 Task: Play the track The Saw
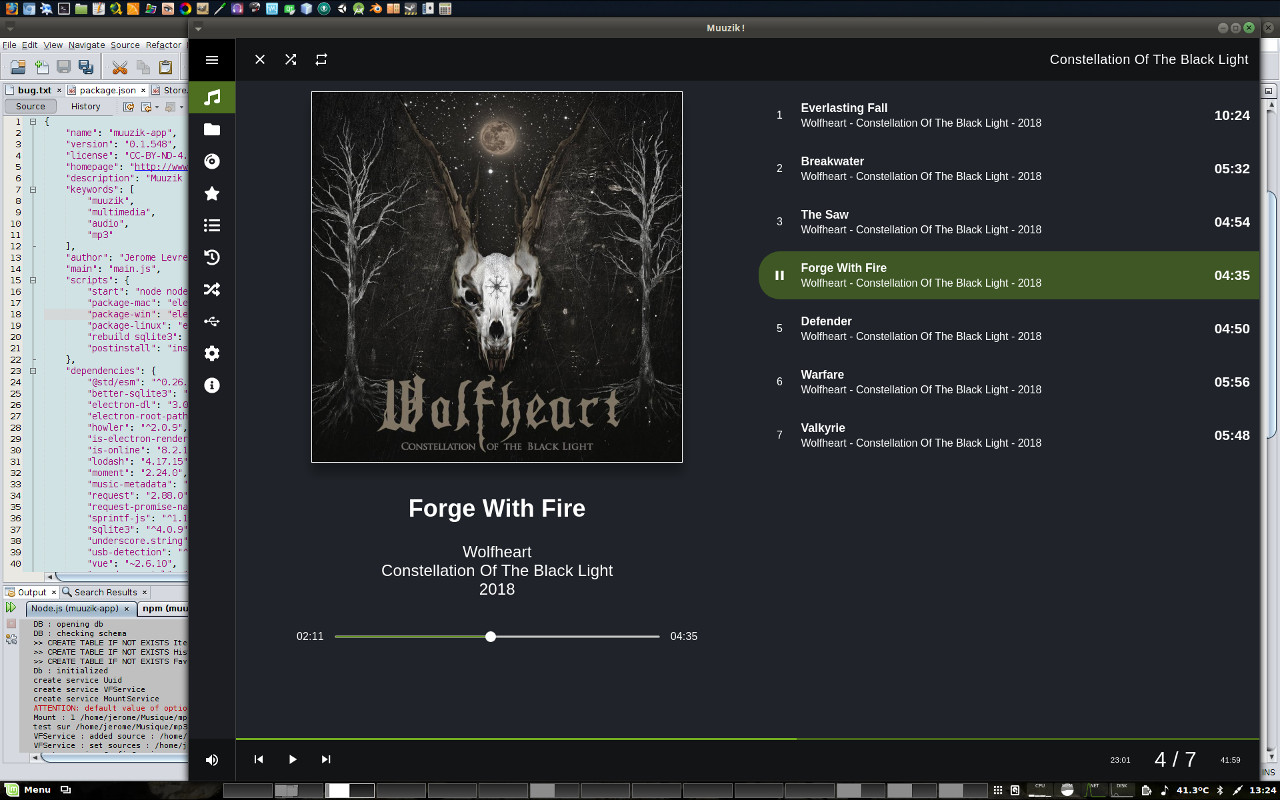(1009, 222)
